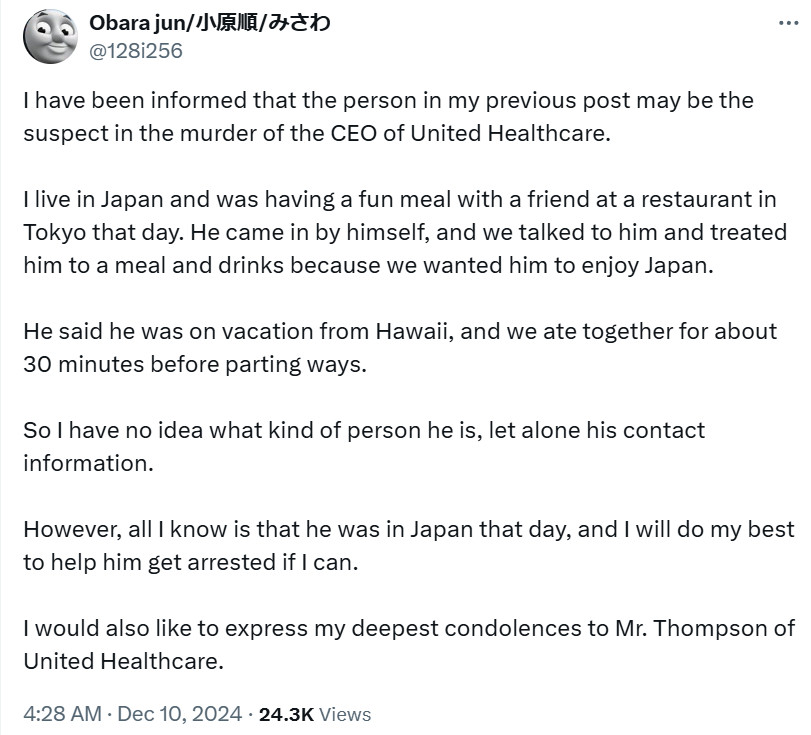811x735 pixels.
Task: Click the paragraph starting "So I have no idea"
Action: coord(364,446)
